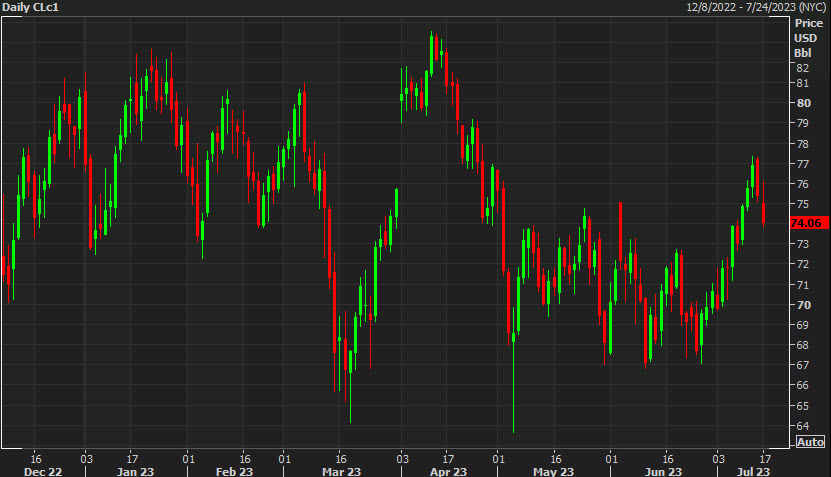Click the USD currency label
This screenshot has width=831, height=477.
(806, 38)
